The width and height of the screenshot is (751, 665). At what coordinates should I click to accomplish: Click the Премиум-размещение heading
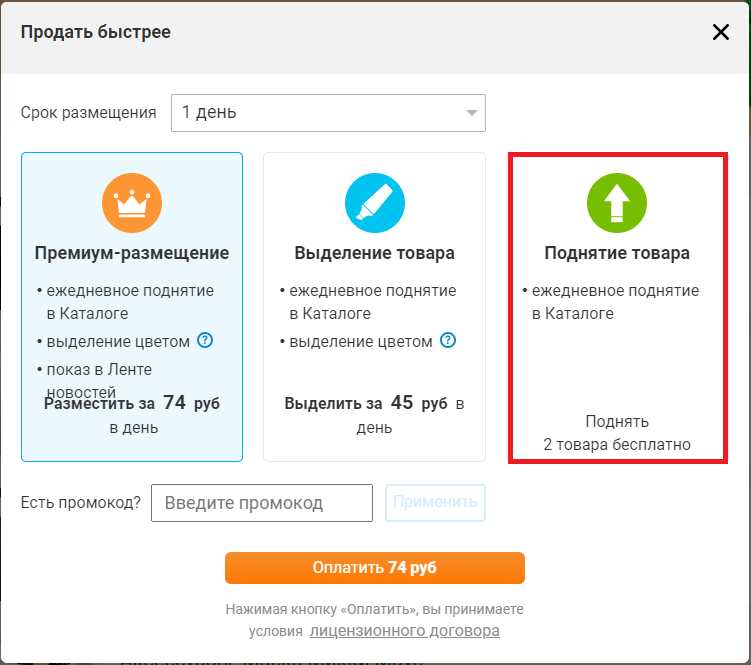132,253
